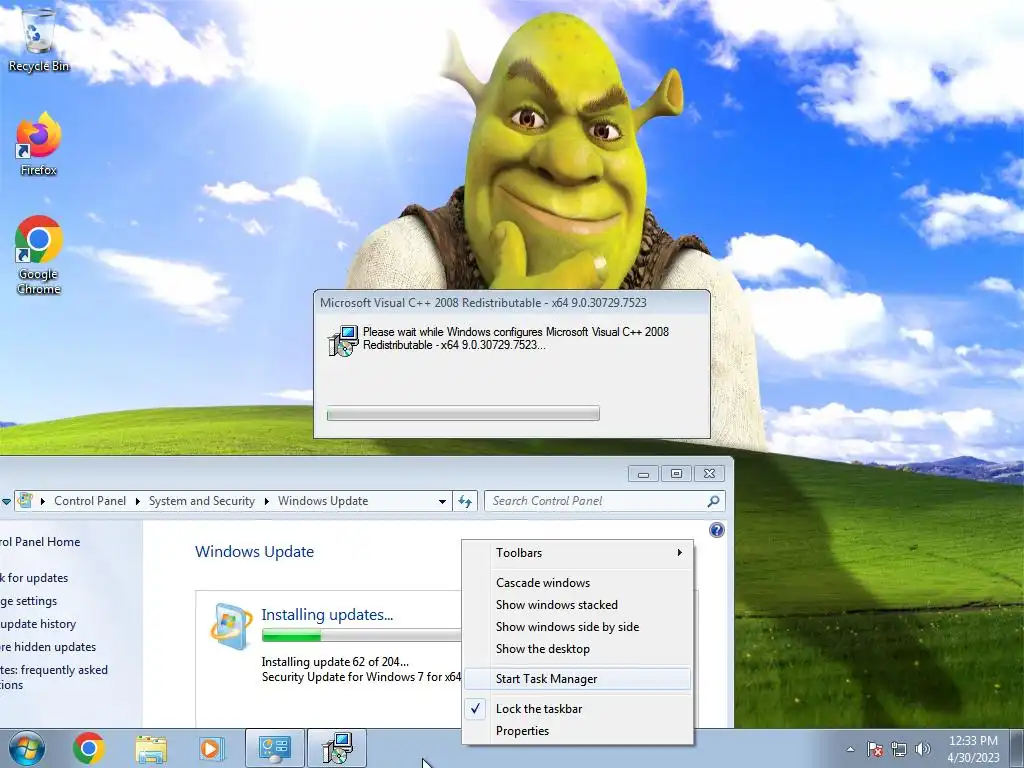Viewport: 1024px width, 768px height.
Task: Open Windows Explorer from the taskbar
Action: (x=151, y=748)
